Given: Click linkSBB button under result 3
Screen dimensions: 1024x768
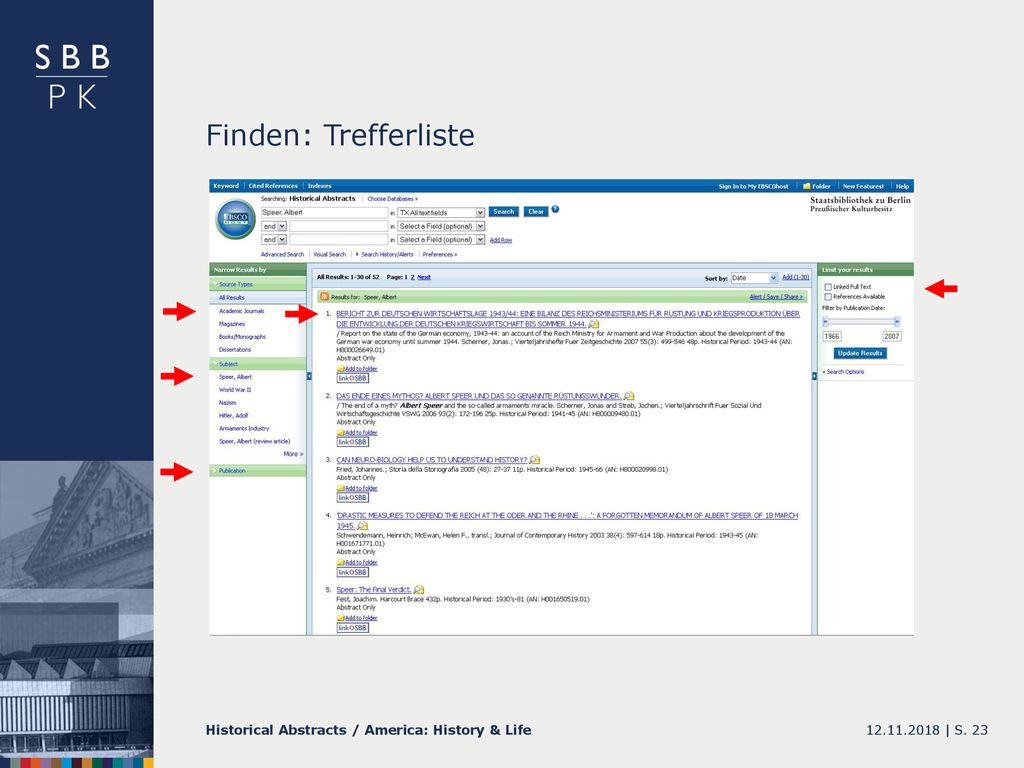Looking at the screenshot, I should click(x=353, y=498).
